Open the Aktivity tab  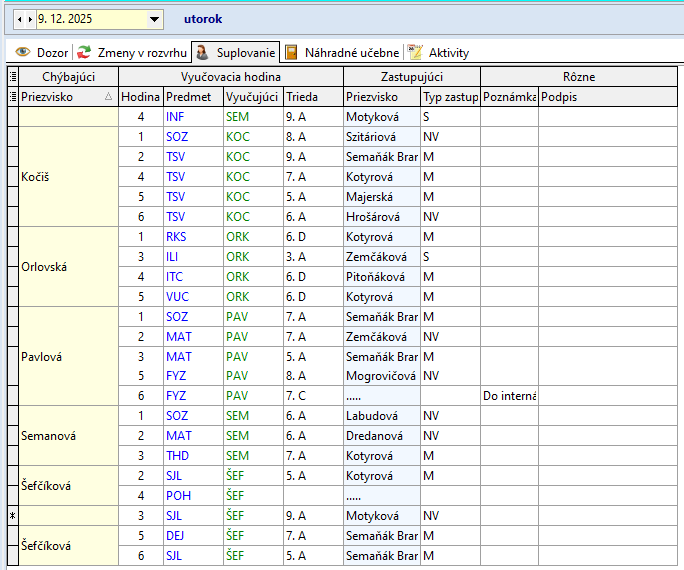pos(448,52)
